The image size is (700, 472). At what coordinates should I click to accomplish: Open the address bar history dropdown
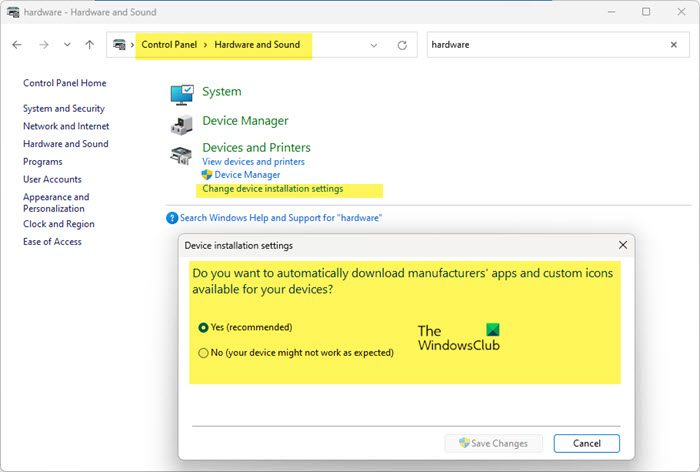click(374, 45)
